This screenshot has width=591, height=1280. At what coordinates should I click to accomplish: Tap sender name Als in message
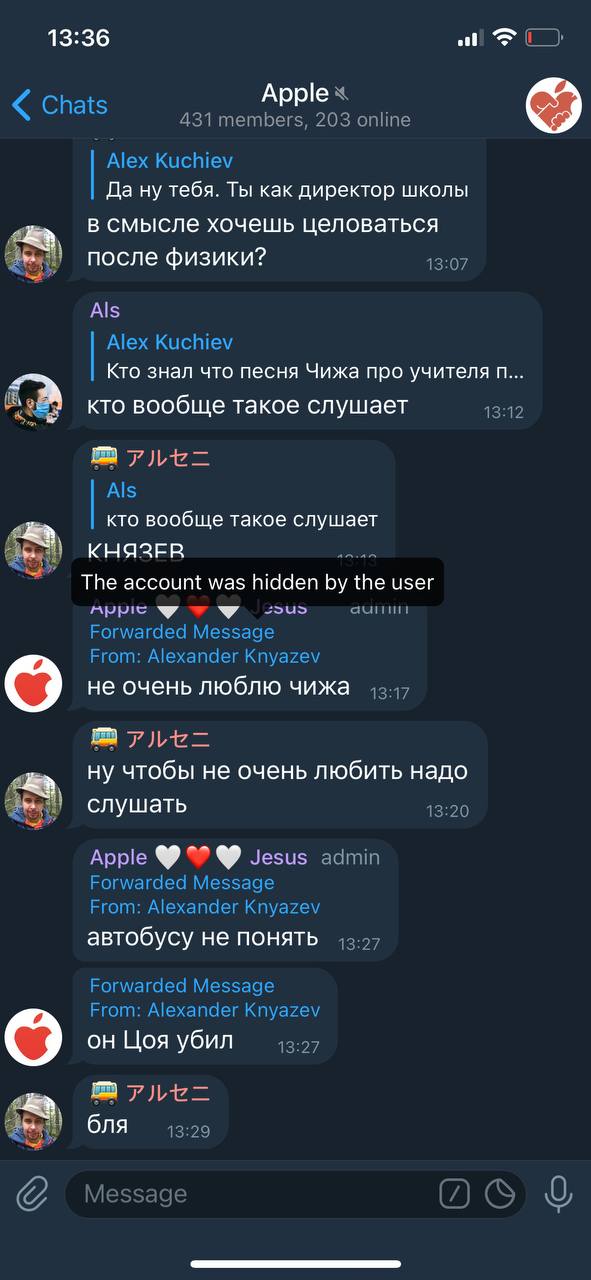click(105, 310)
